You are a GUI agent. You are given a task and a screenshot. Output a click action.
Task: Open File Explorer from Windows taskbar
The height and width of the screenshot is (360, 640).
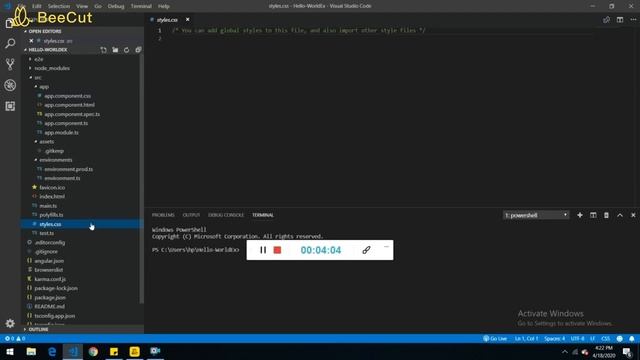31,351
